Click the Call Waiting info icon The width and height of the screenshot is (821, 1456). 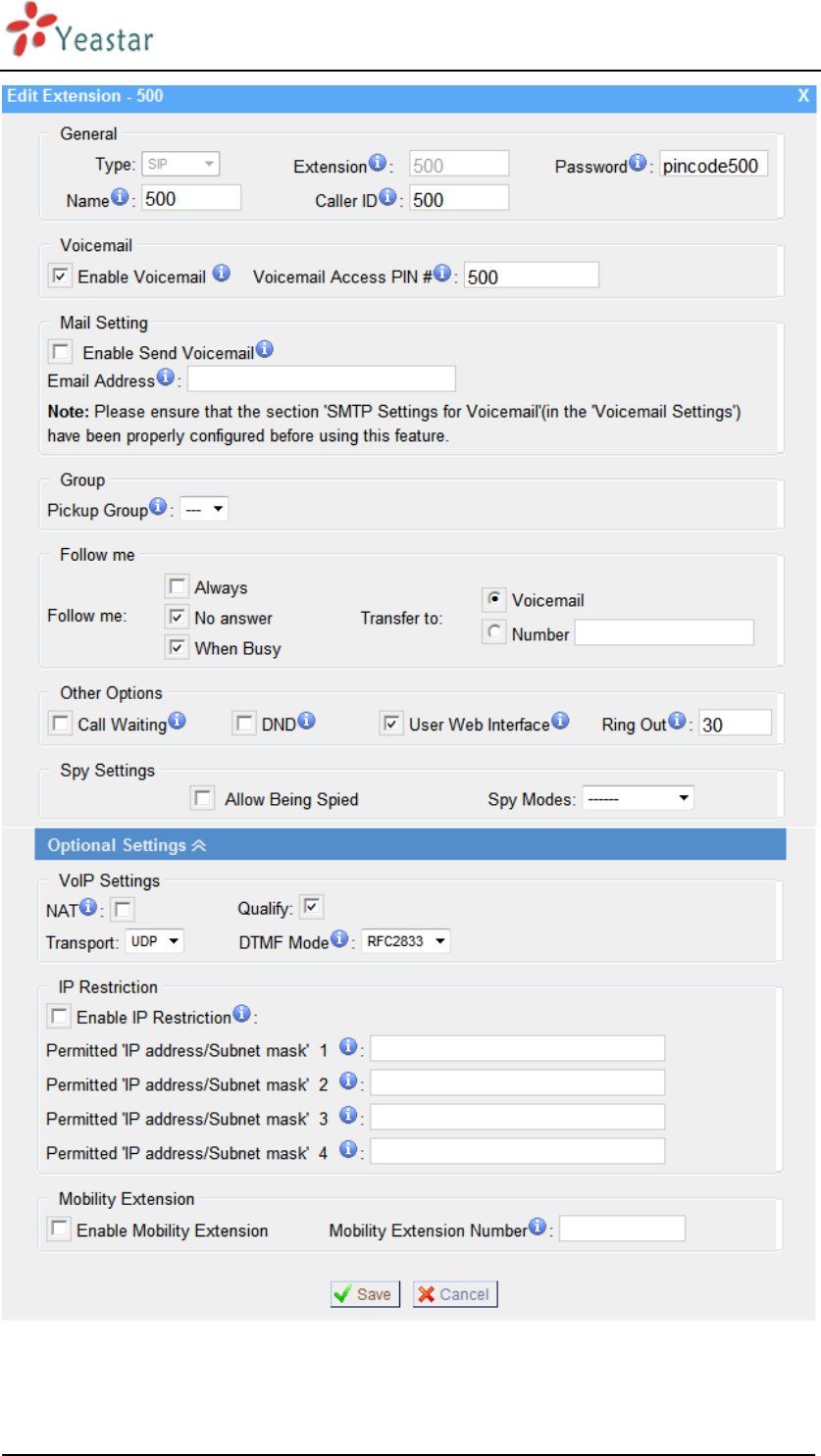(x=177, y=722)
